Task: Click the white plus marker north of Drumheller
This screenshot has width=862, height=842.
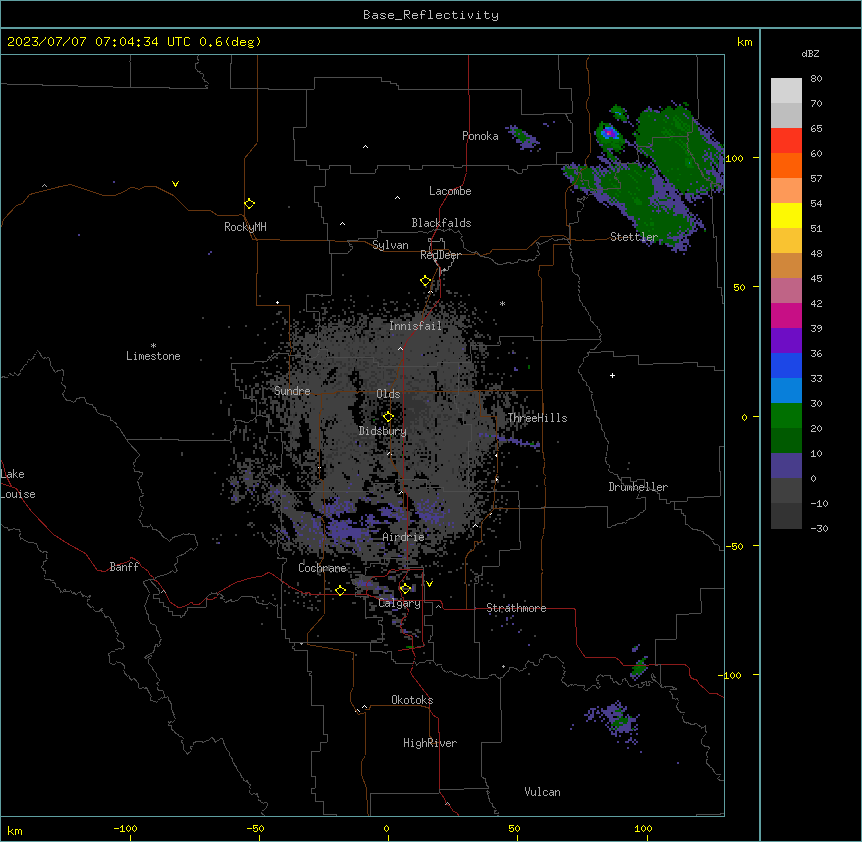Action: coord(612,375)
